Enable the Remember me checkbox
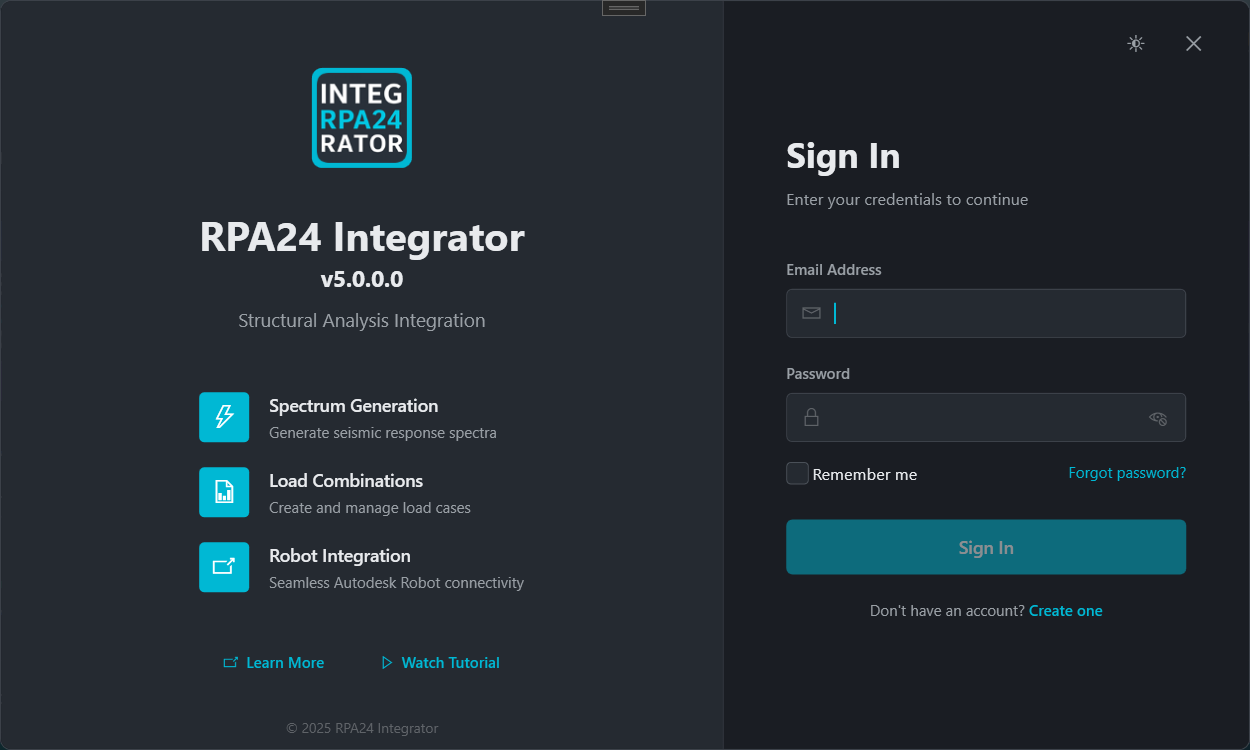Screen dimensions: 1250x750 pyautogui.click(x=796, y=473)
